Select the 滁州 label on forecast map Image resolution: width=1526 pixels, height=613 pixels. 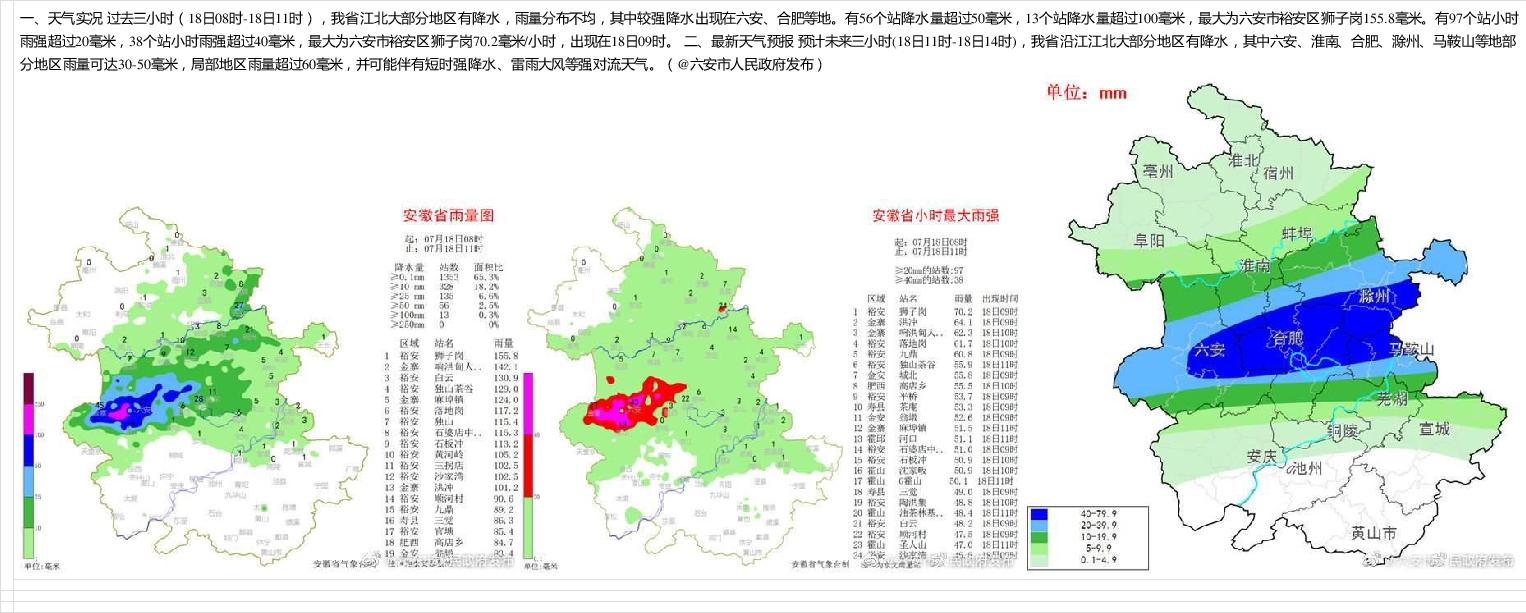coord(1376,298)
